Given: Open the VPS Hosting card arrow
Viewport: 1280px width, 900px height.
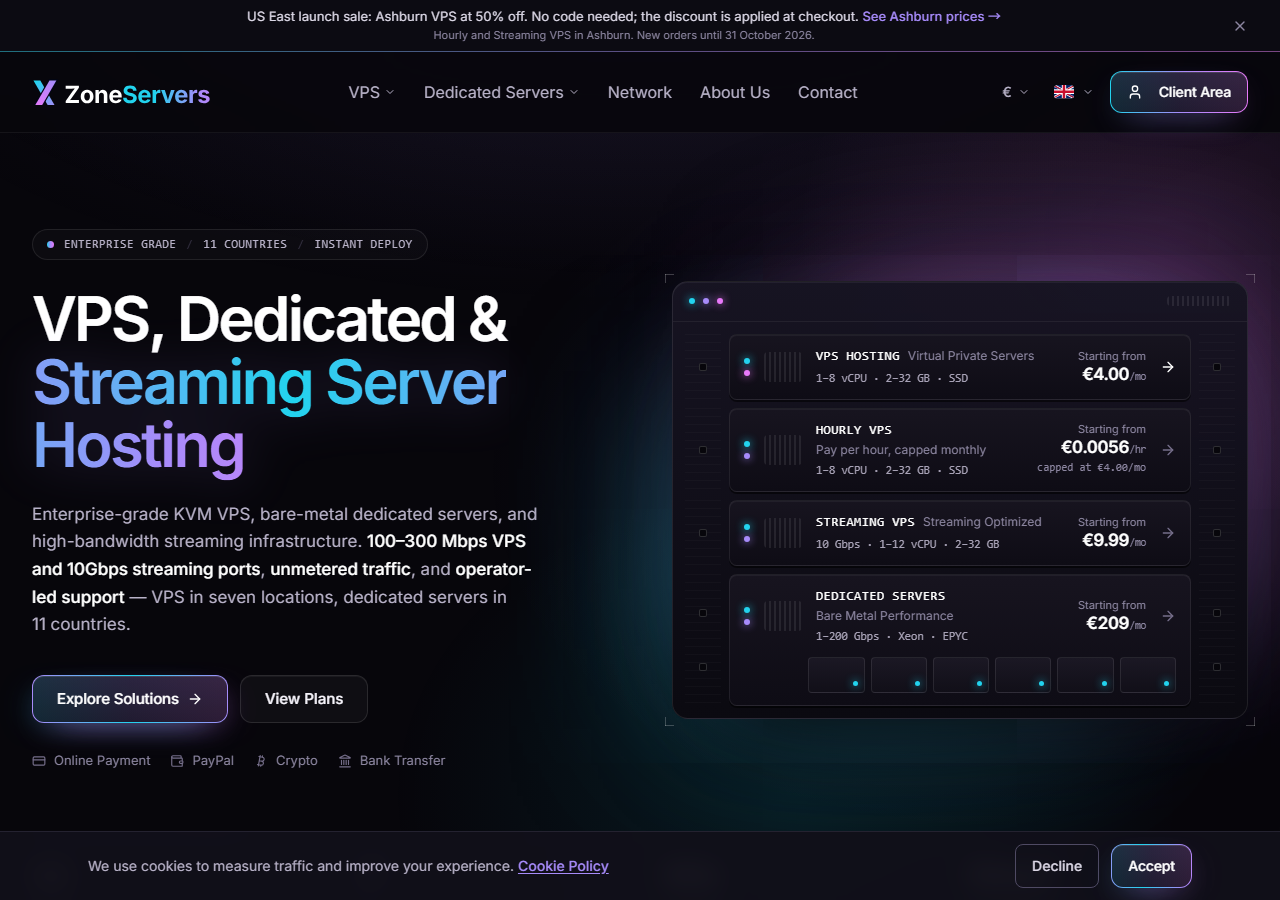Looking at the screenshot, I should tap(1168, 367).
